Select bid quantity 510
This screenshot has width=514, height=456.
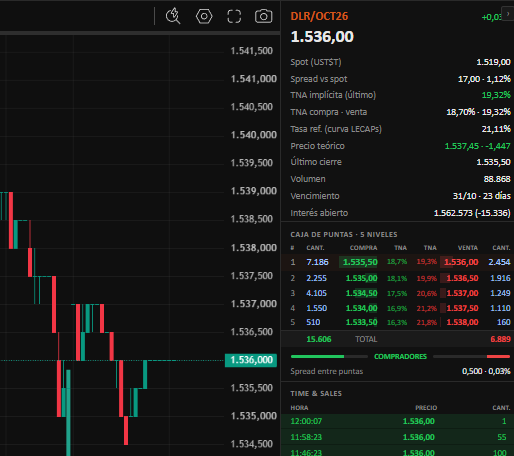[x=313, y=322]
